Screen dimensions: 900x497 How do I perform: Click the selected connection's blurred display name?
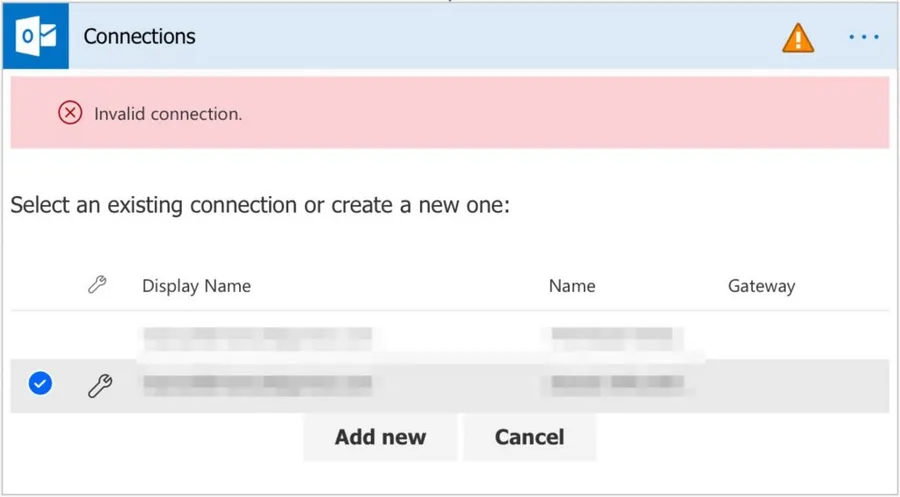tap(257, 383)
